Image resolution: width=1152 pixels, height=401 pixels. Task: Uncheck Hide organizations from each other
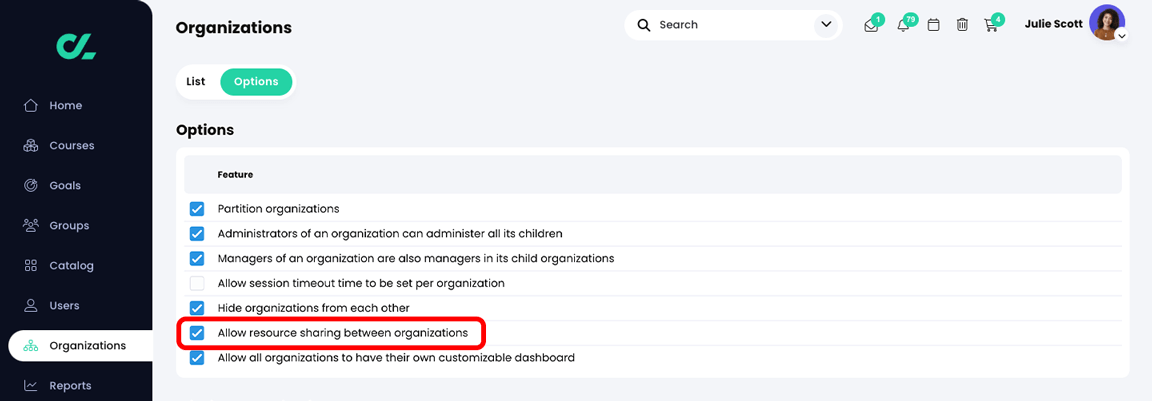(197, 308)
